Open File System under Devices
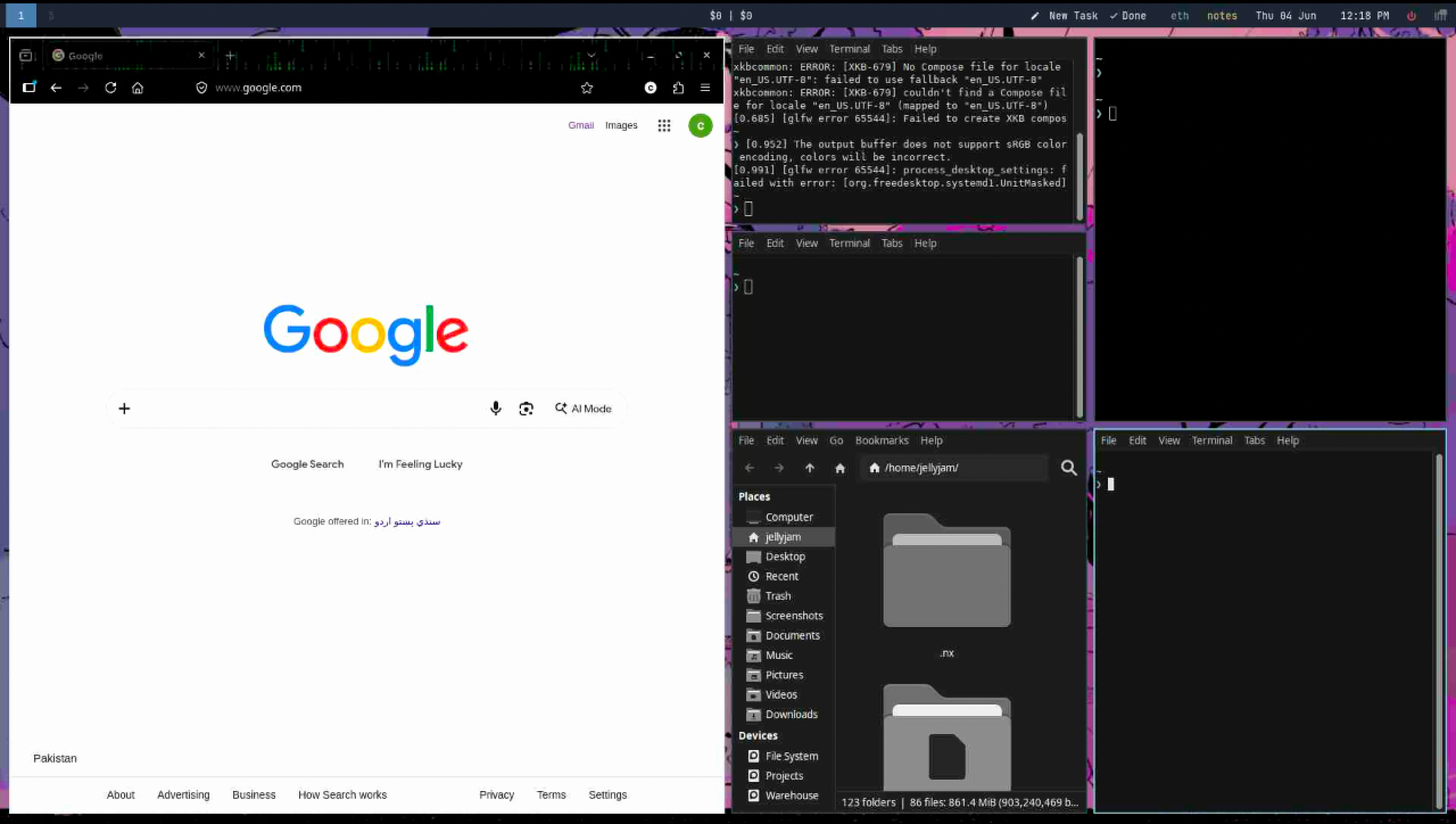 pos(783,756)
